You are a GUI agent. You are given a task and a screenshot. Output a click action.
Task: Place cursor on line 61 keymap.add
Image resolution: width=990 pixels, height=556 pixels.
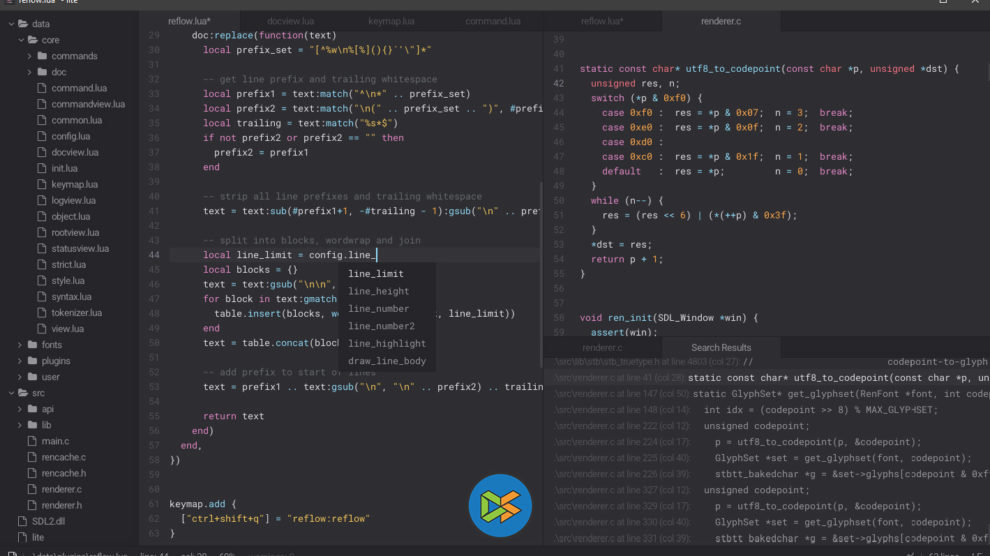(x=203, y=504)
